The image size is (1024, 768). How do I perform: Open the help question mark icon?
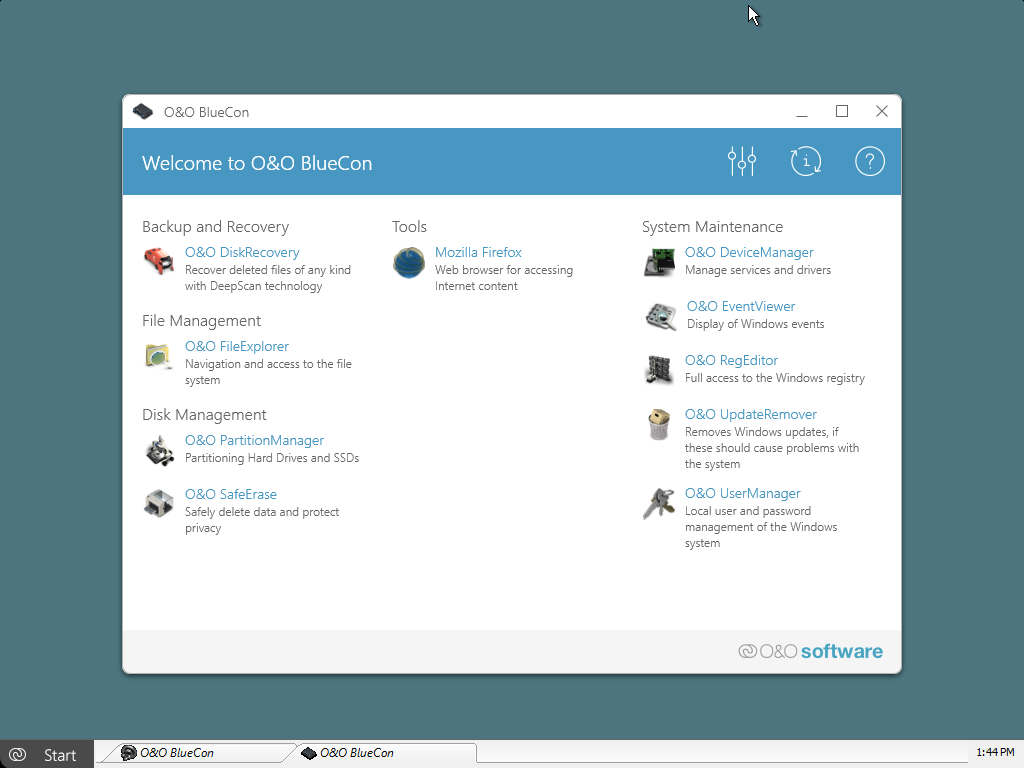point(870,161)
